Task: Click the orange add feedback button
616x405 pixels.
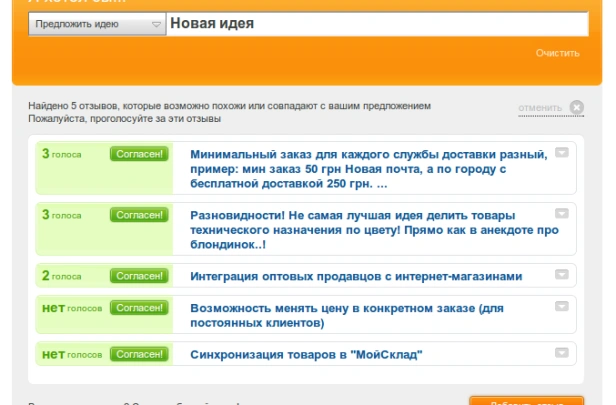Action: coord(526,401)
